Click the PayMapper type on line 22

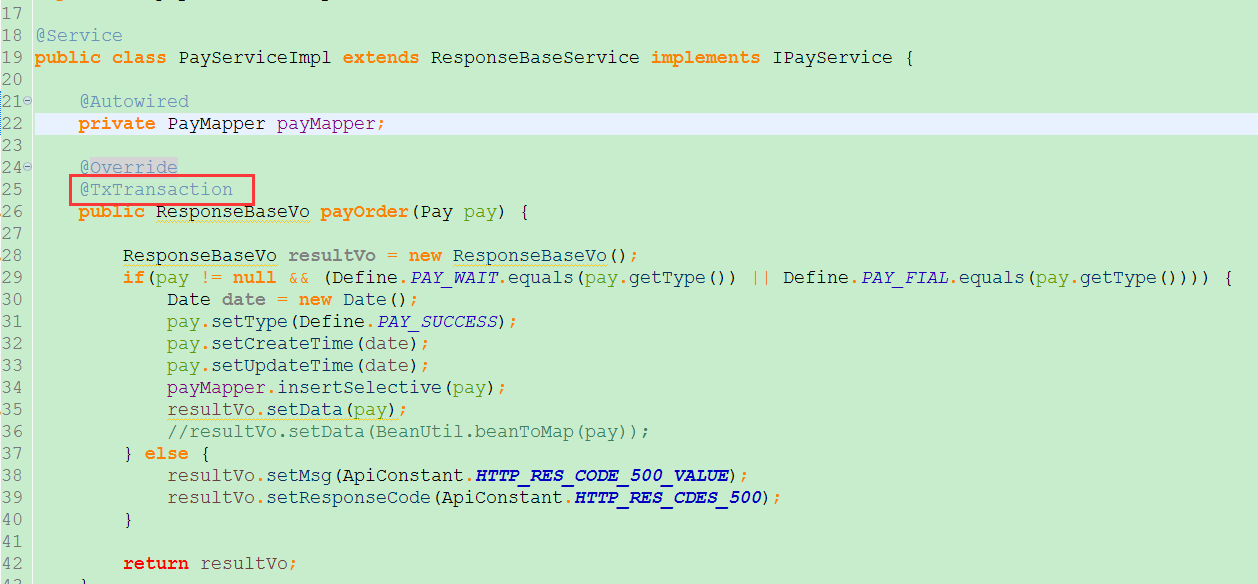click(x=216, y=123)
